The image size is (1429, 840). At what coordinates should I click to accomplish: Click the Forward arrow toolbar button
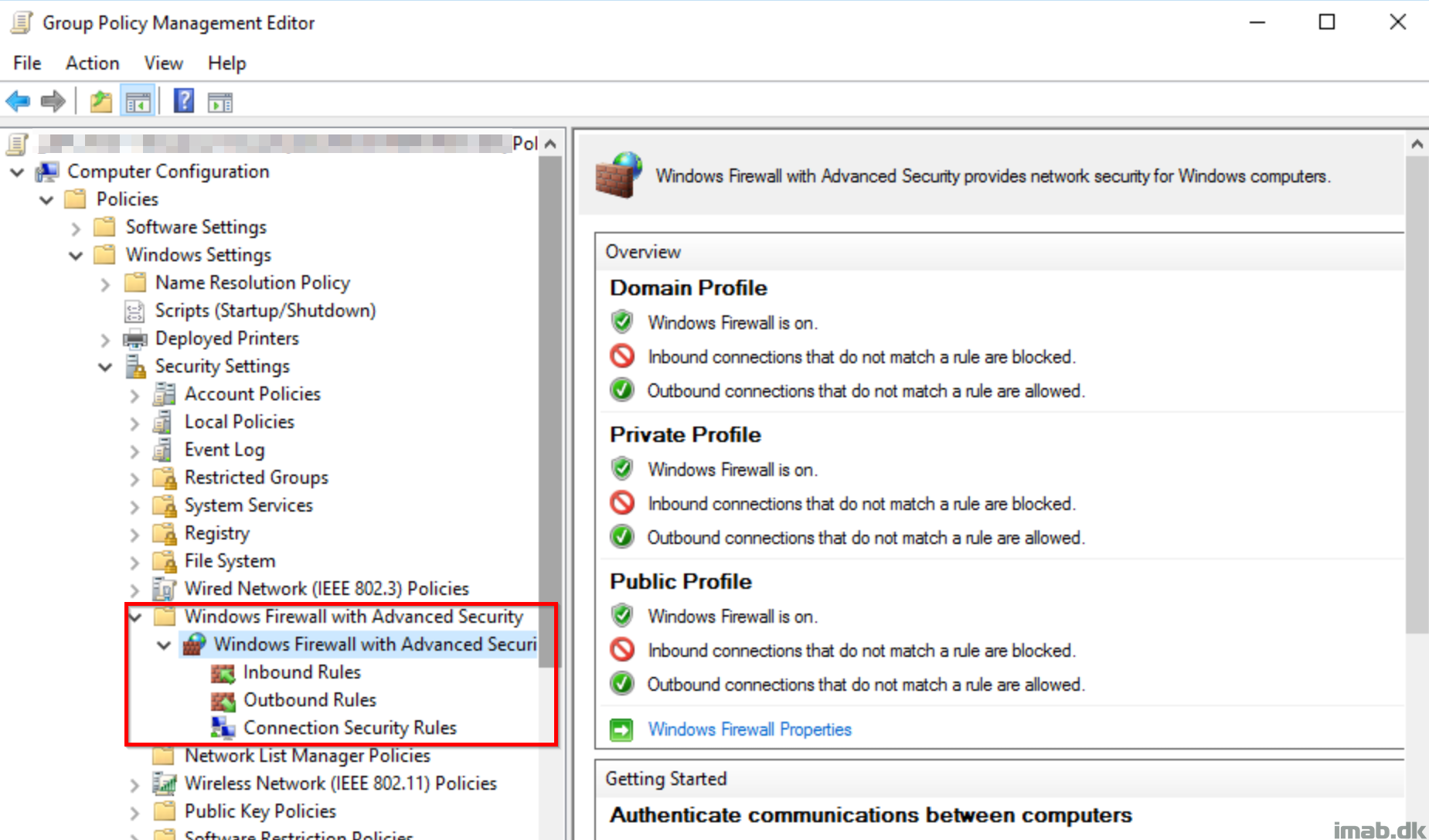tap(53, 101)
